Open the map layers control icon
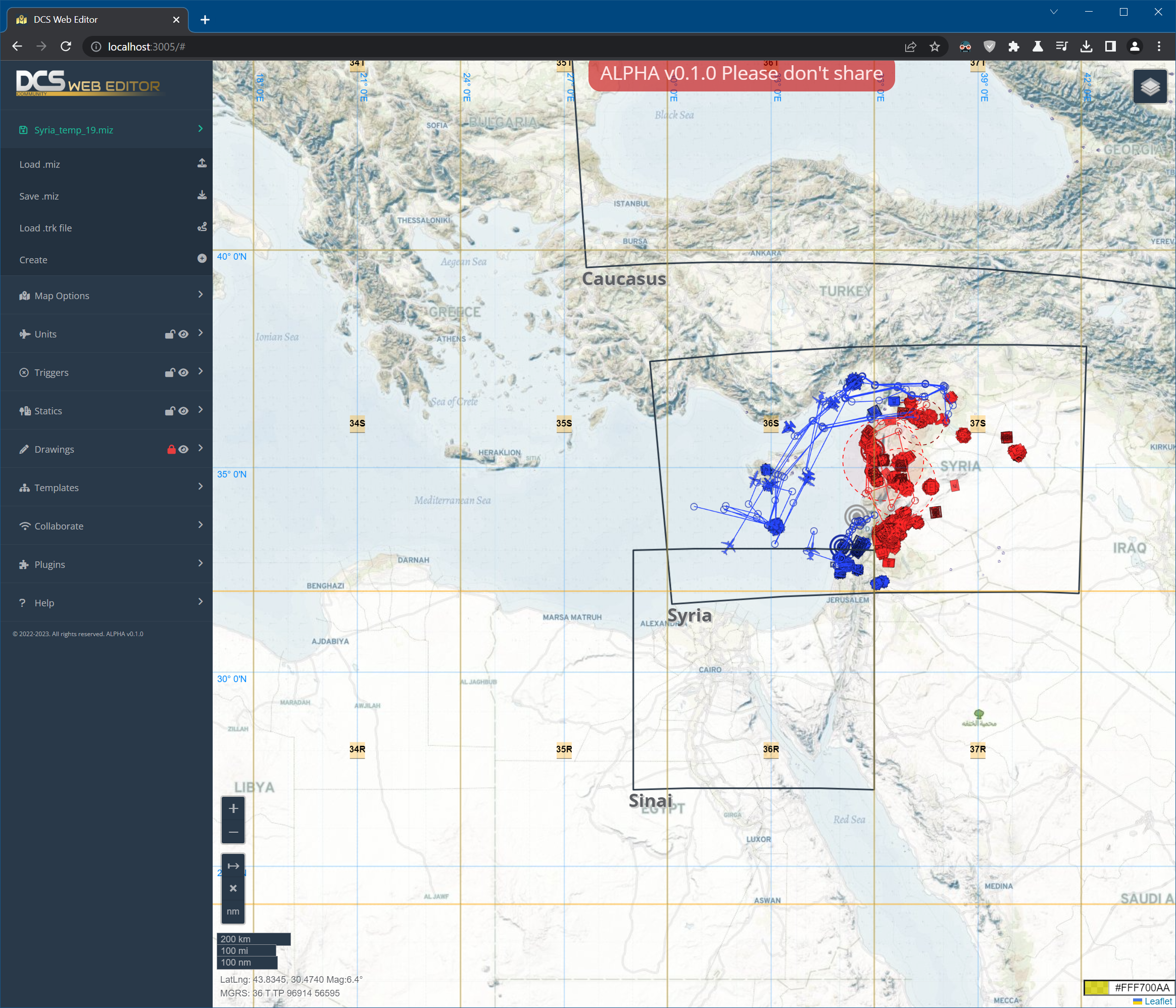 1150,86
